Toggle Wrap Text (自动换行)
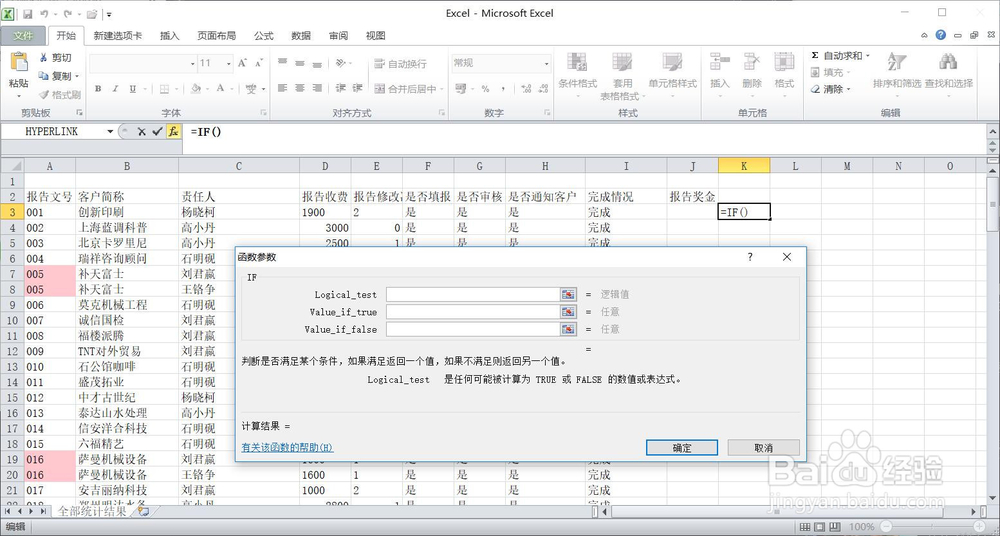Viewport: 1000px width, 536px height. 401,64
